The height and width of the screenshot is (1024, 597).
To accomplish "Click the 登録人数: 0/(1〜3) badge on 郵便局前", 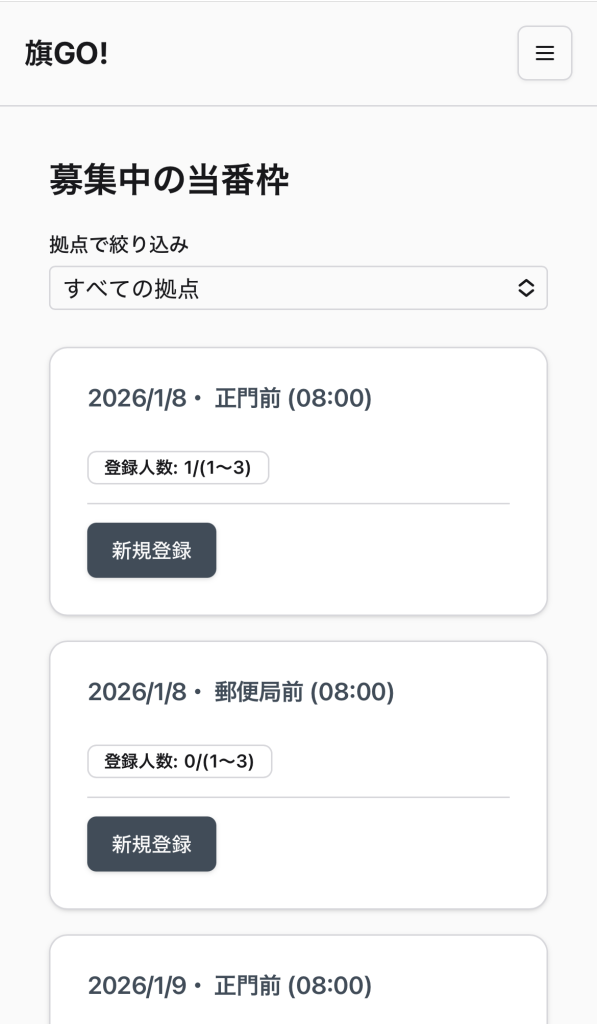I will pyautogui.click(x=179, y=761).
